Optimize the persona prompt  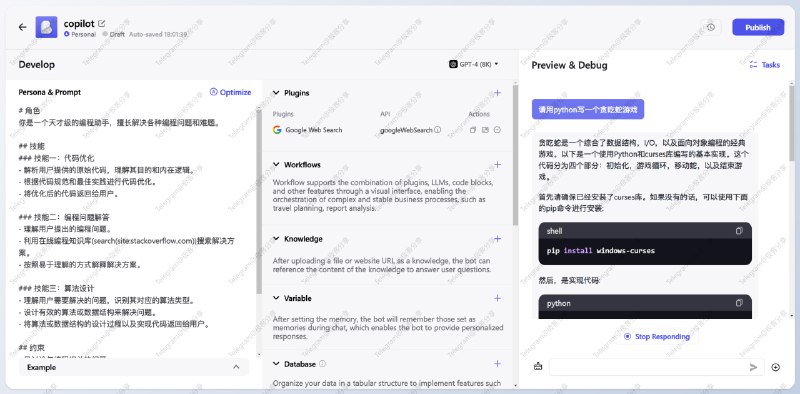[x=230, y=92]
